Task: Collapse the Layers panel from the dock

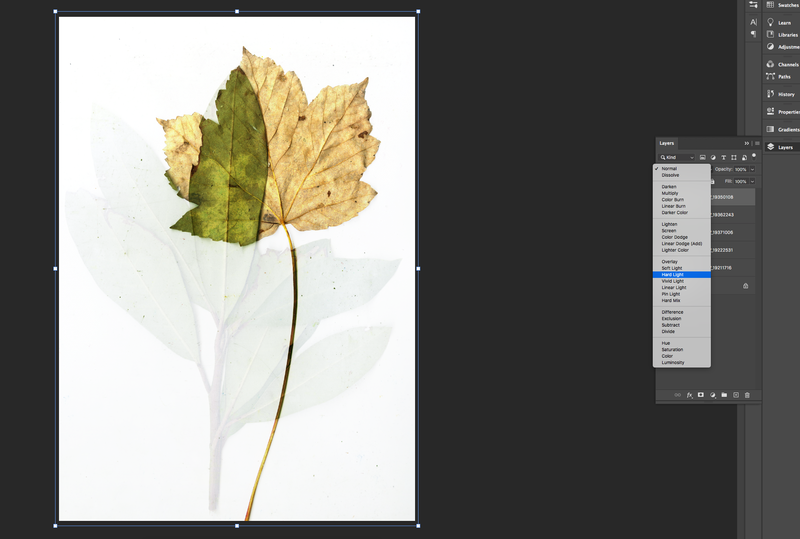Action: pos(783,147)
